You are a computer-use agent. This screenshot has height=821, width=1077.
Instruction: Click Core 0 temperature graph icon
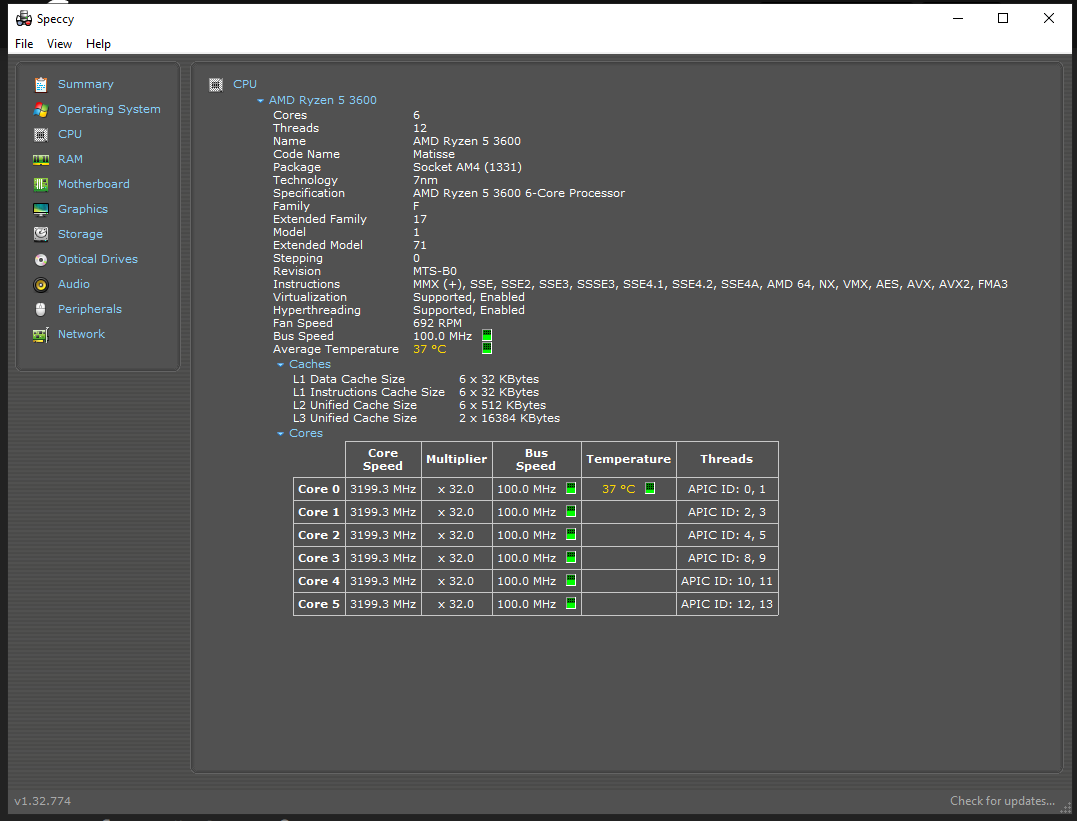(650, 488)
